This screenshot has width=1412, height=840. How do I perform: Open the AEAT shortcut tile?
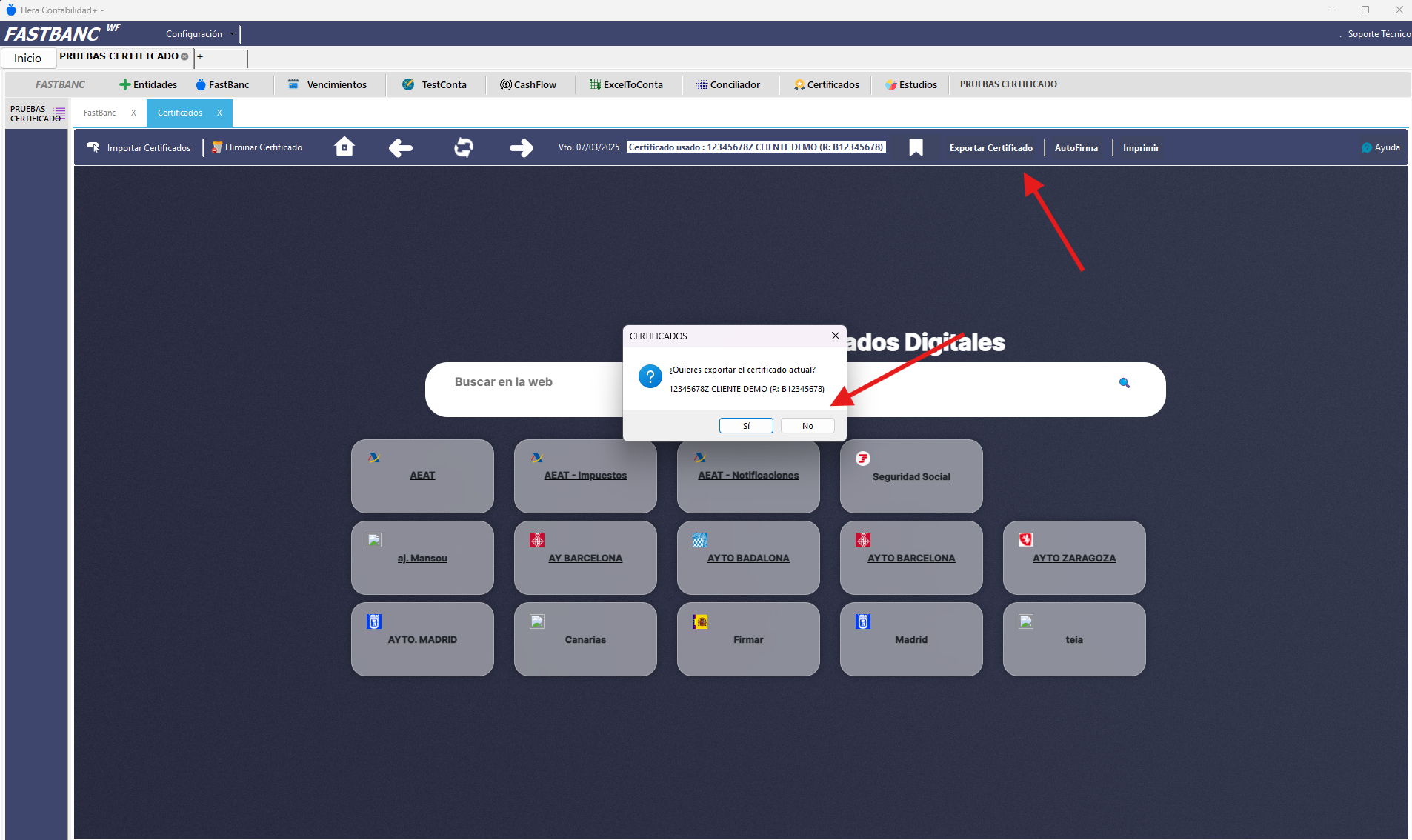[x=422, y=476]
